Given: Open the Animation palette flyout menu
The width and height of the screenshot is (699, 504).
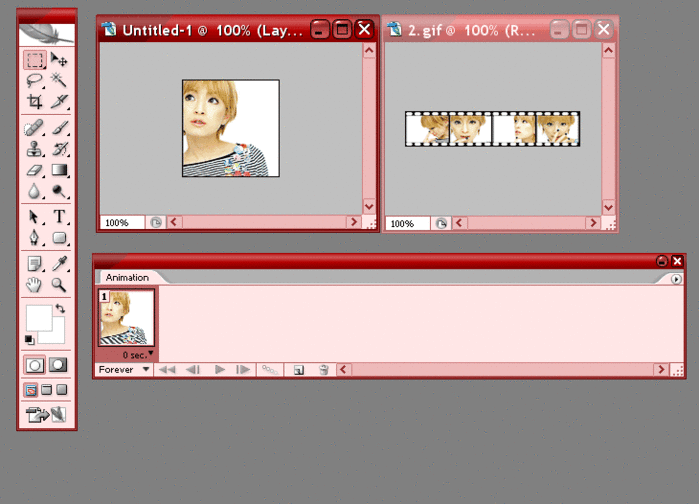Looking at the screenshot, I should [677, 278].
